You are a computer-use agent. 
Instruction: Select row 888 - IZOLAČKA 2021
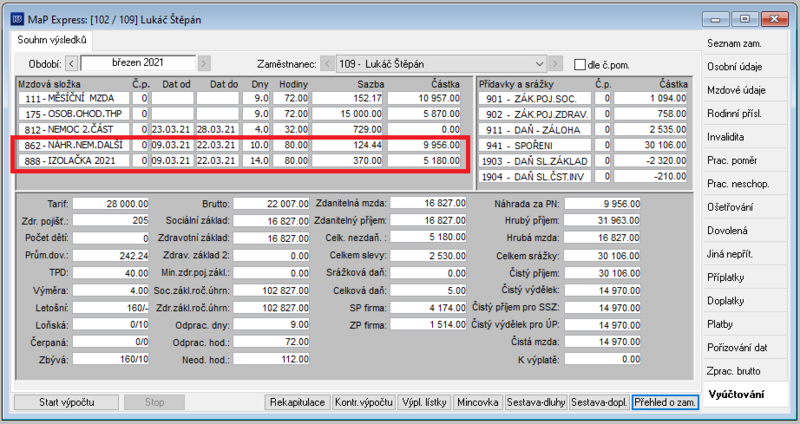[x=239, y=161]
